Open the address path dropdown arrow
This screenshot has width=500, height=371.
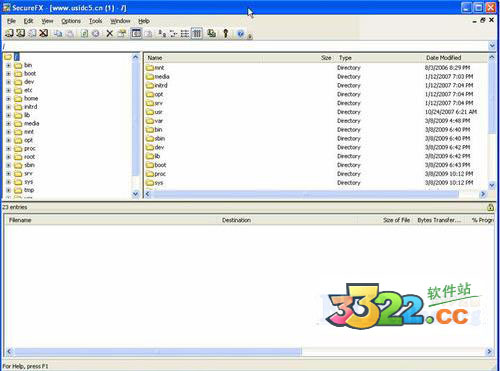tap(492, 46)
